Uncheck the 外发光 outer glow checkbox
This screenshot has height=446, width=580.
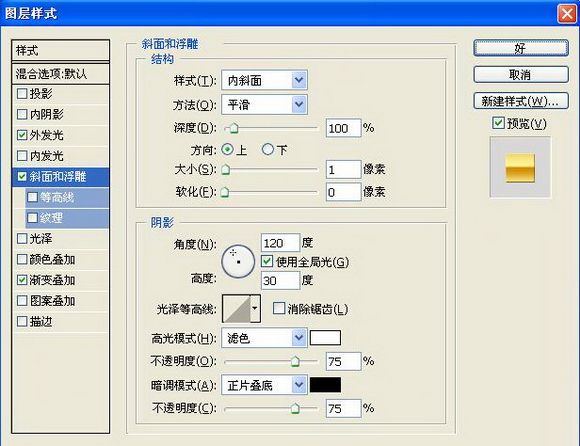22,135
